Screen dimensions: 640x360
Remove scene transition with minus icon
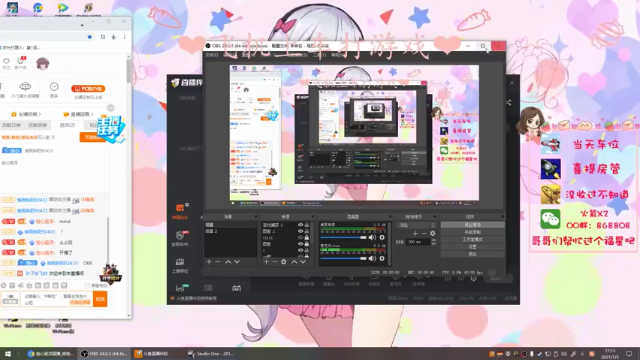pyautogui.click(x=424, y=233)
